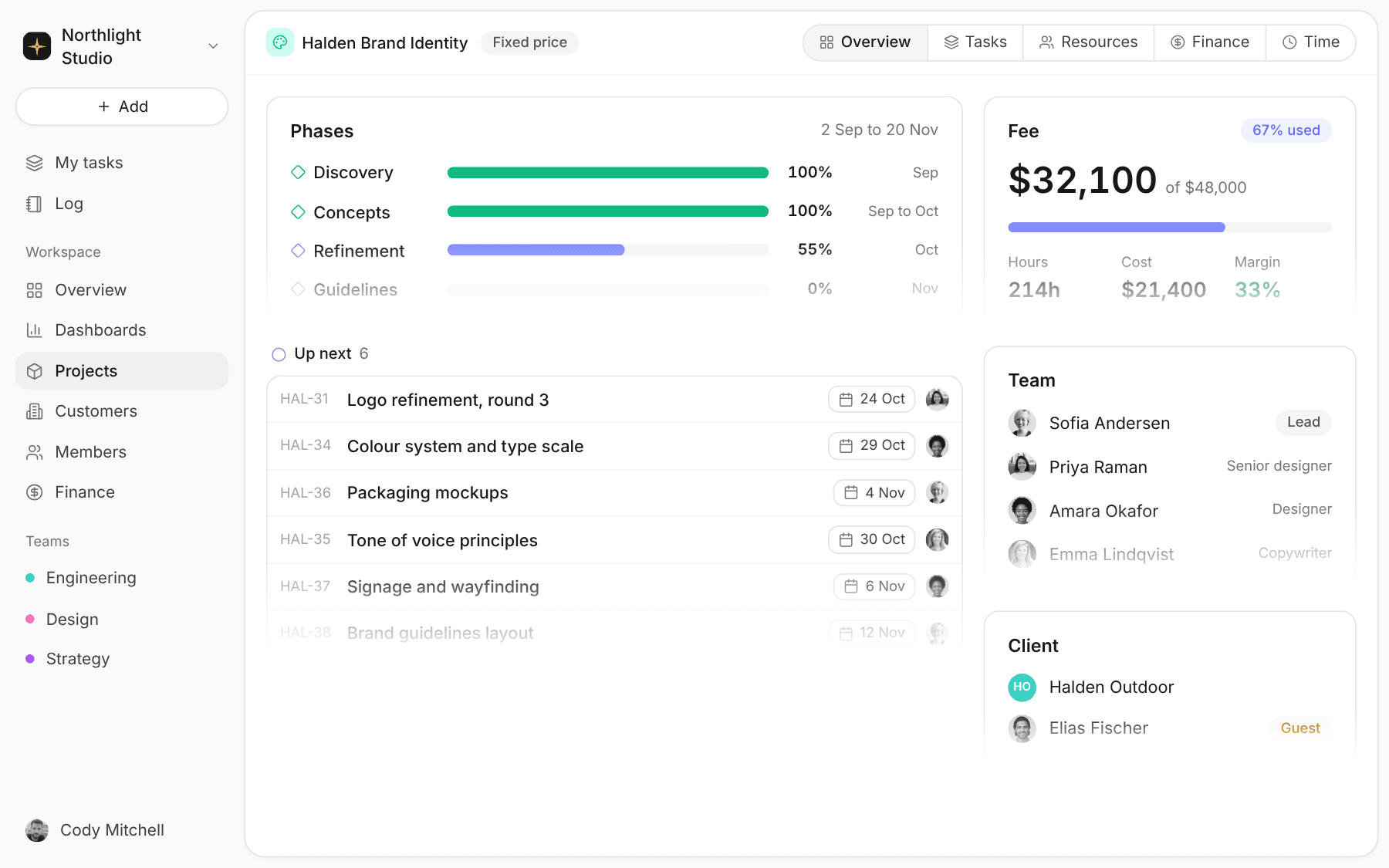The height and width of the screenshot is (868, 1389).
Task: Open Packaging mockups task
Action: coord(614,493)
